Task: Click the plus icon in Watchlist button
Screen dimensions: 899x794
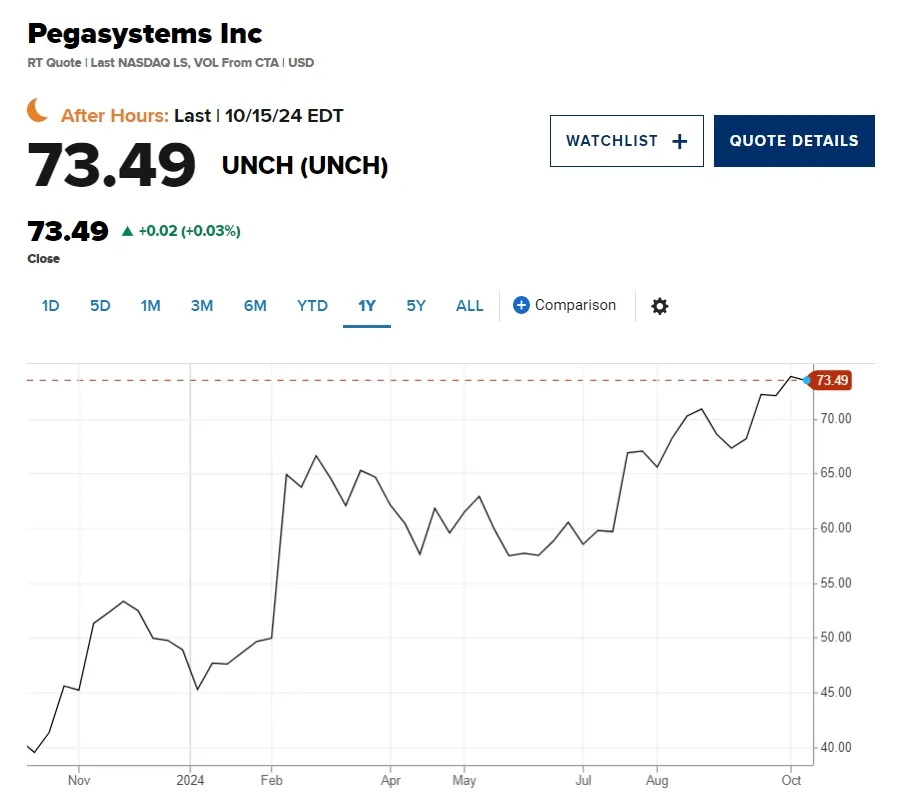Action: pos(680,141)
